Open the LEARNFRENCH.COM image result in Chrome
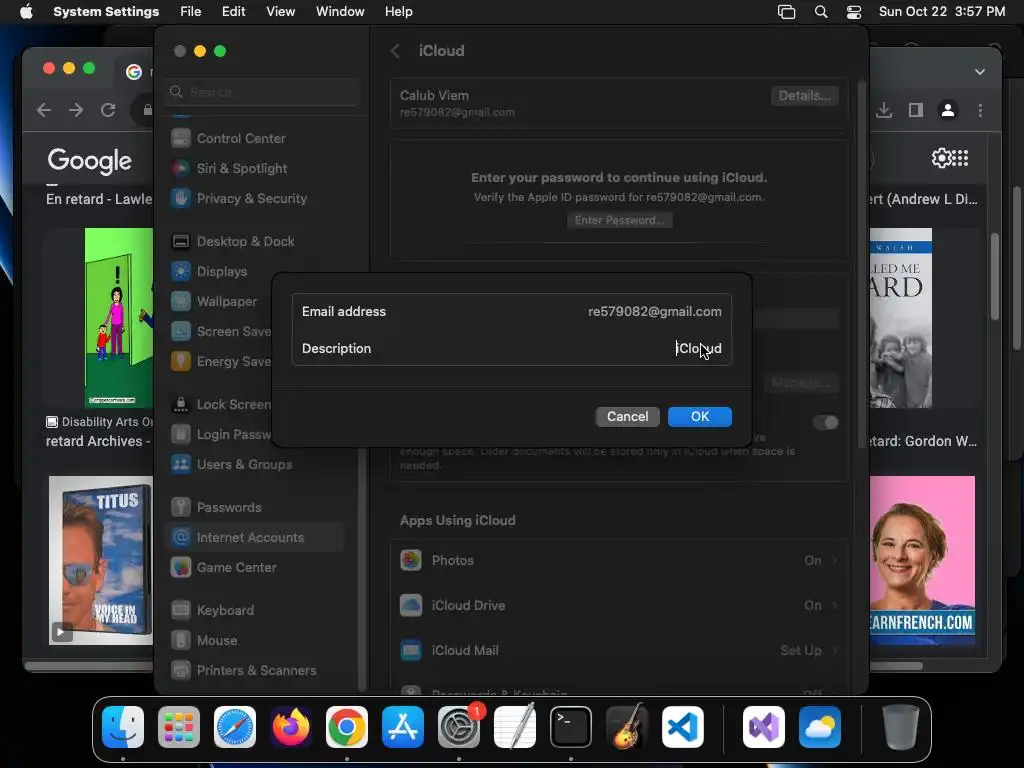This screenshot has width=1024, height=768. click(x=922, y=560)
